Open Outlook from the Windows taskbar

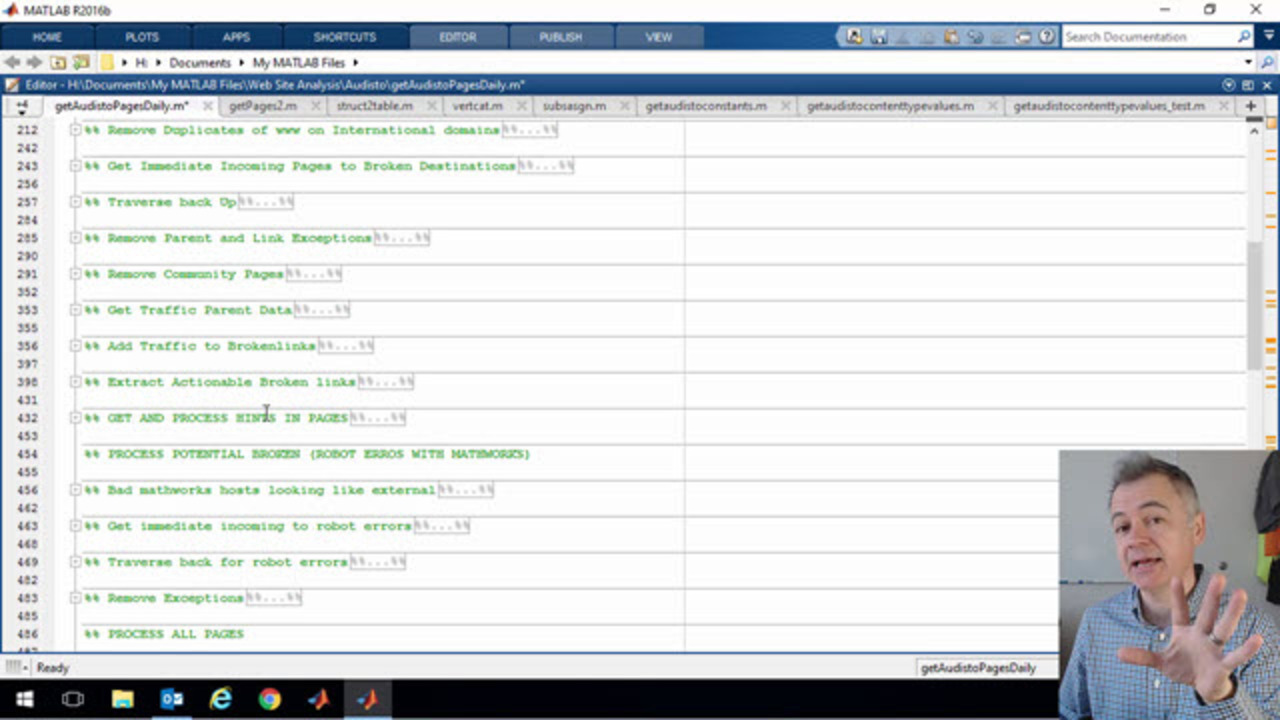[x=172, y=699]
